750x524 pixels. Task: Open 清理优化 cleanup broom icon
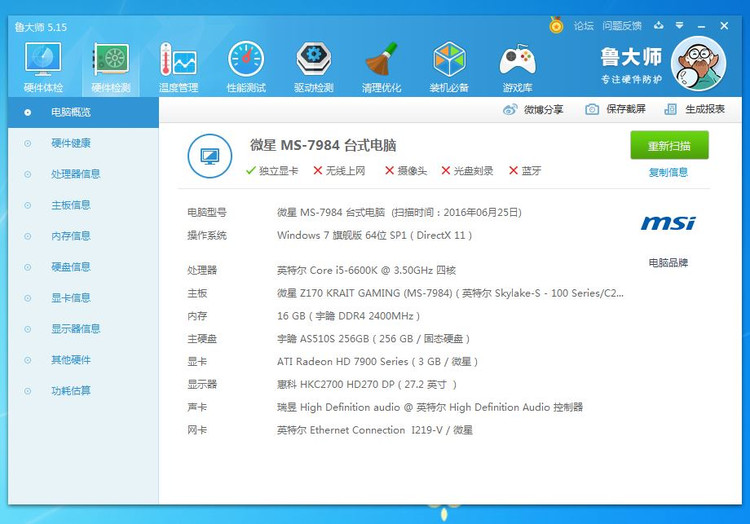tap(381, 67)
